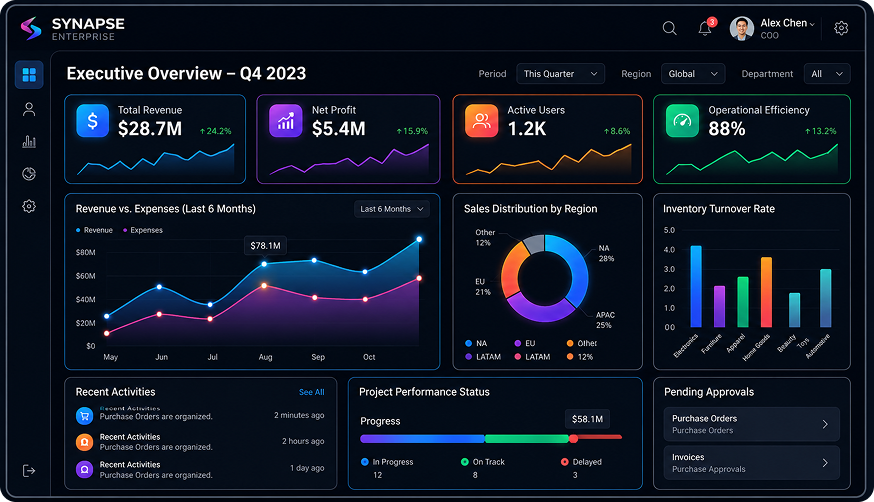The height and width of the screenshot is (502, 874).
Task: Click the See All link
Action: tap(312, 392)
